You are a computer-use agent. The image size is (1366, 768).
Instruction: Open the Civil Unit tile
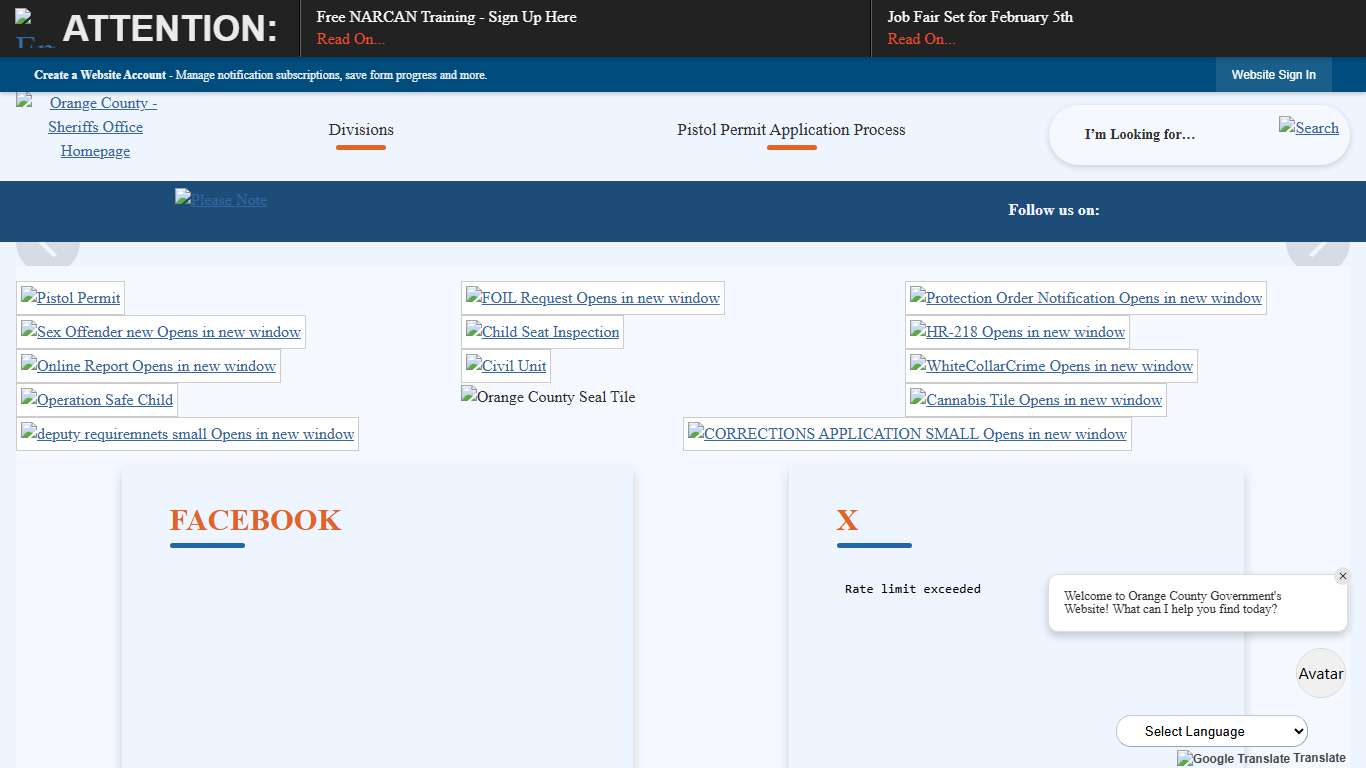coord(506,366)
